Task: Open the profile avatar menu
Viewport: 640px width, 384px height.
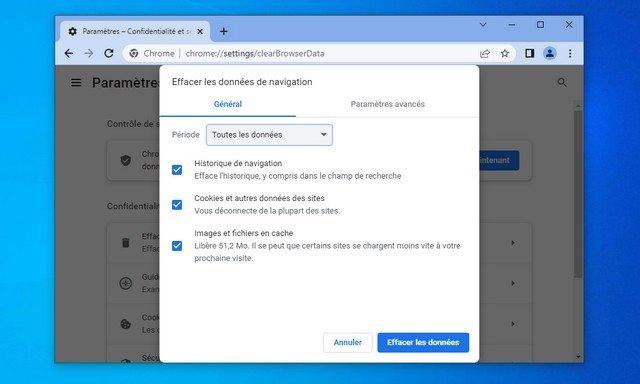Action: pyautogui.click(x=550, y=53)
